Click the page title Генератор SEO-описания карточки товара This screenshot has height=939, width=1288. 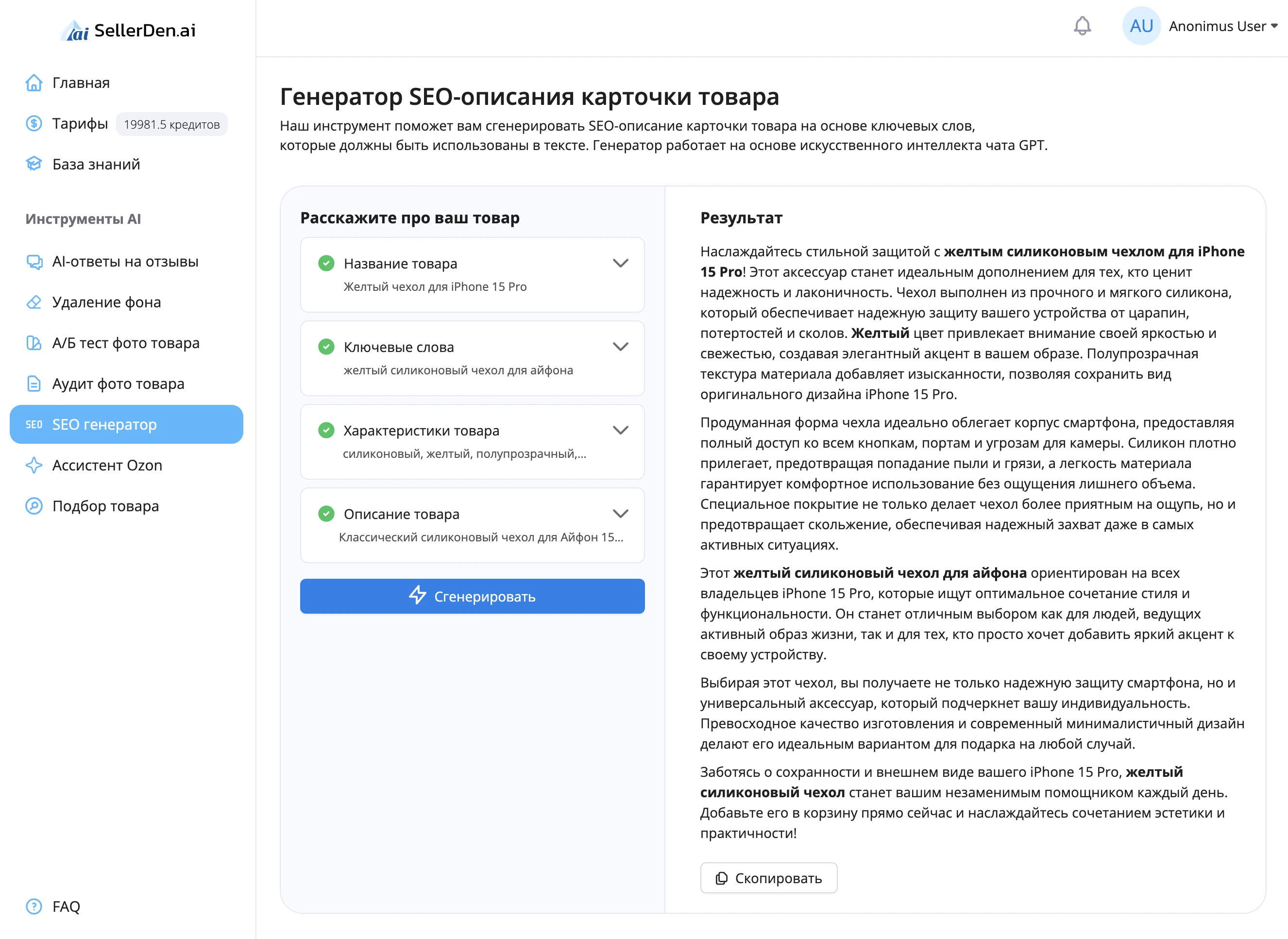click(529, 97)
